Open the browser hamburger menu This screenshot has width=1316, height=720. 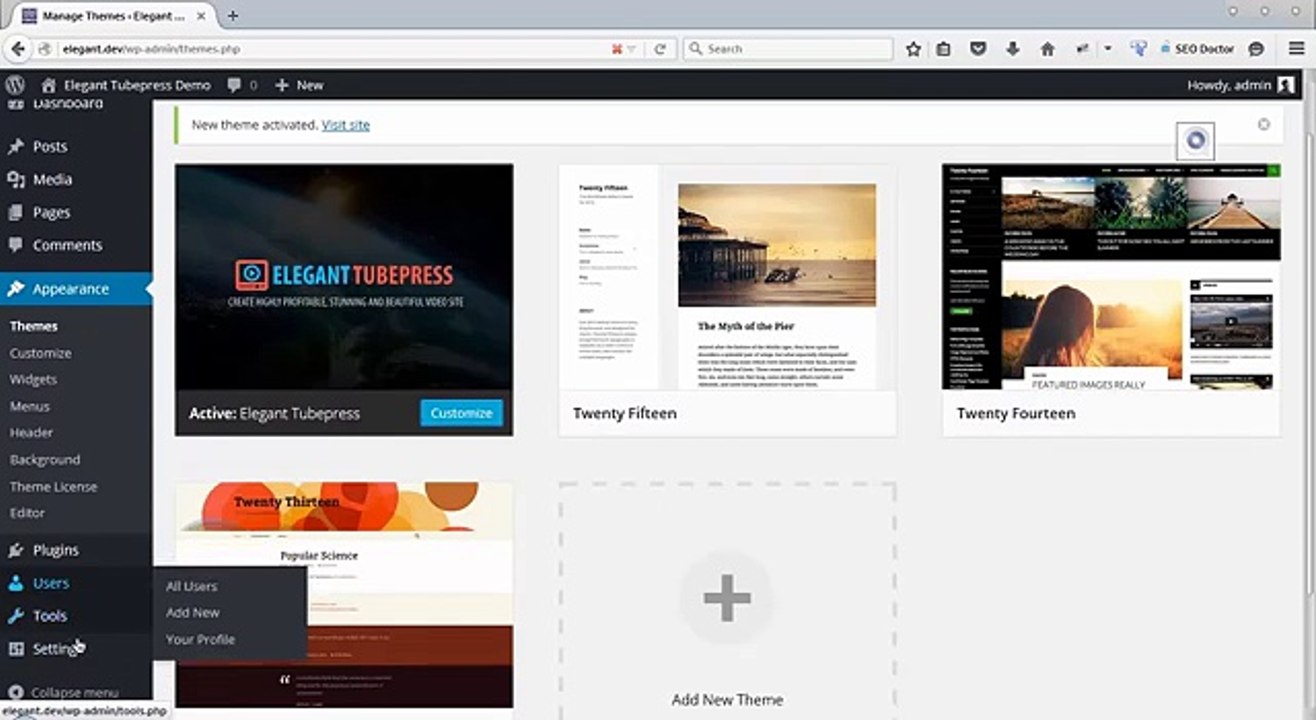1295,49
